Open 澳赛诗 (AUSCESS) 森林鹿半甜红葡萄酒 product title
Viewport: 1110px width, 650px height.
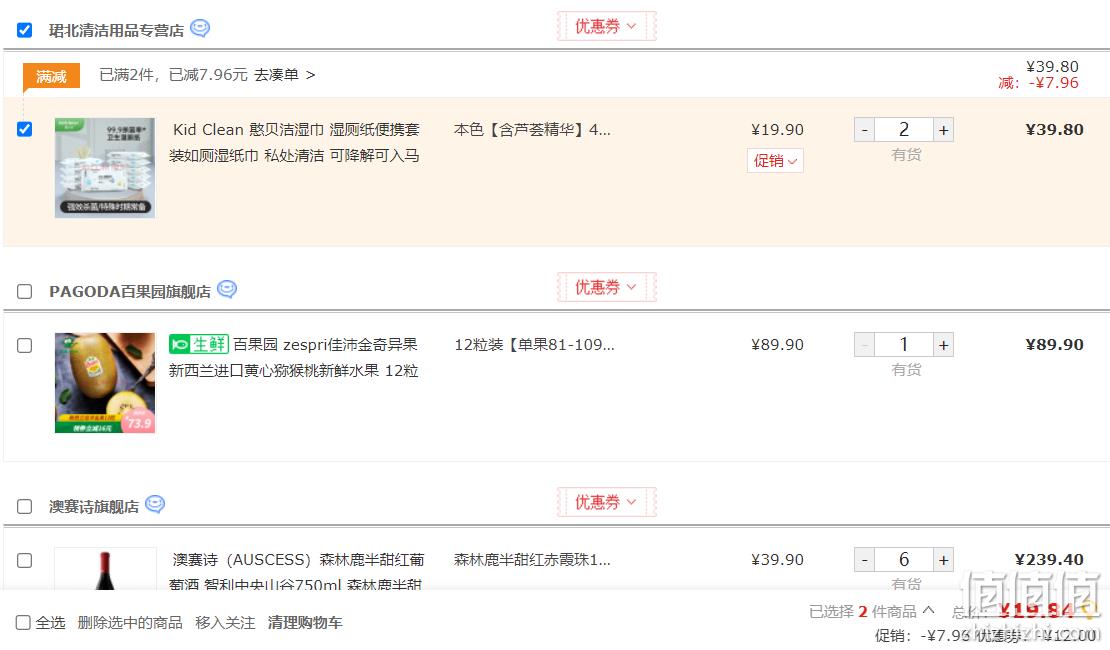[x=297, y=572]
